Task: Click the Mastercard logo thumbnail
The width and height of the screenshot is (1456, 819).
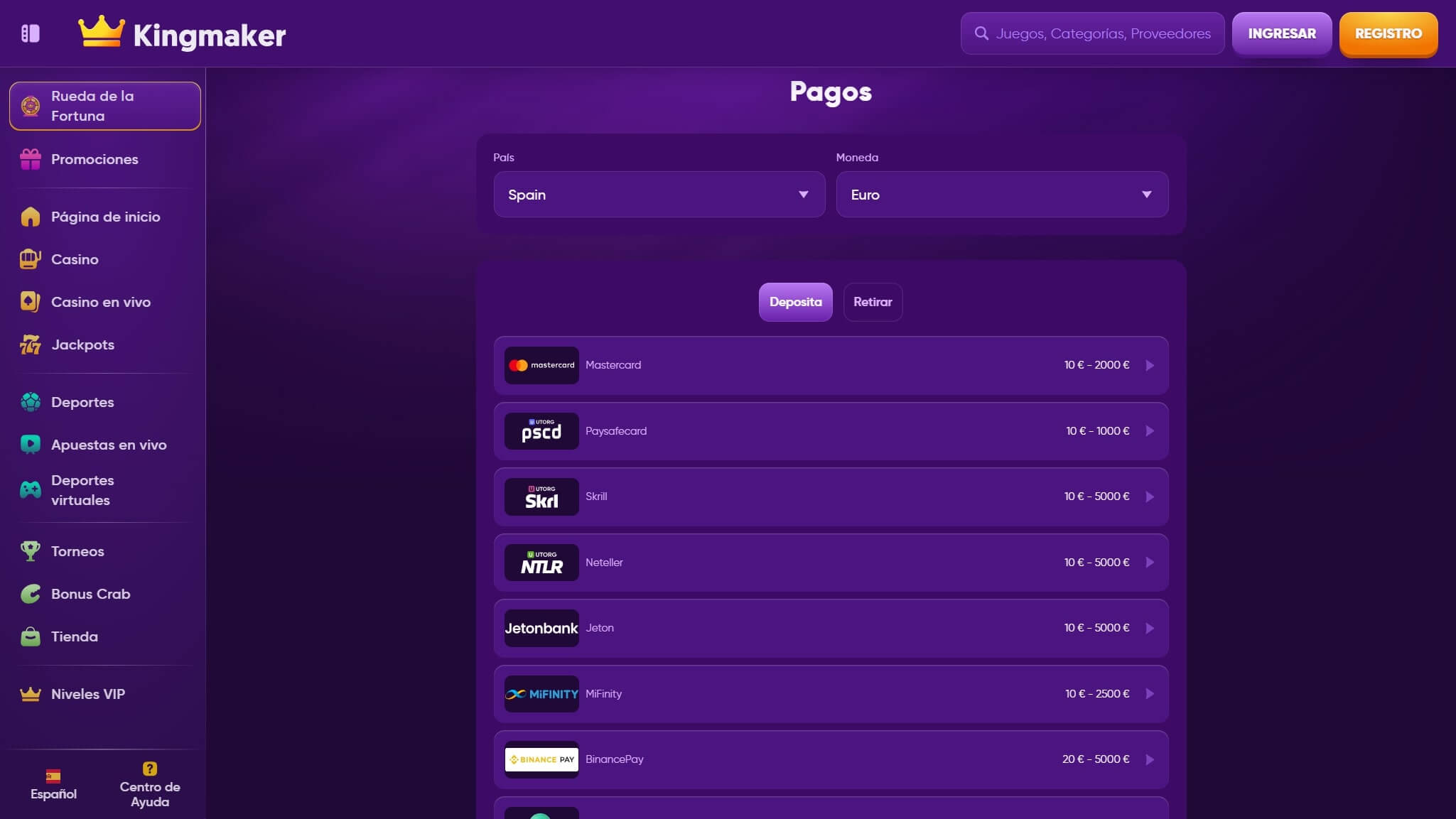Action: tap(541, 365)
